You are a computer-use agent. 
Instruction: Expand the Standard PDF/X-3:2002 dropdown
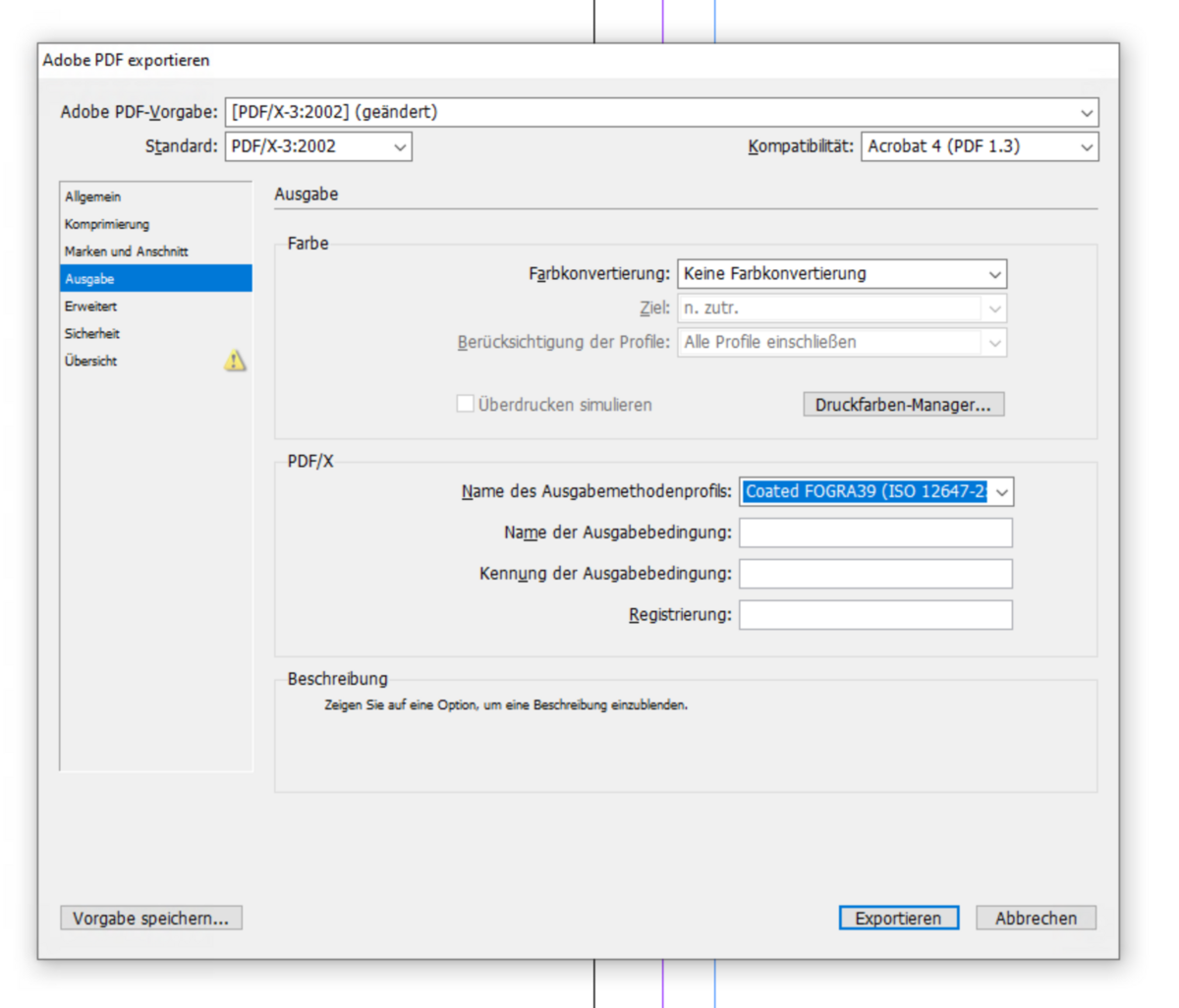click(318, 146)
